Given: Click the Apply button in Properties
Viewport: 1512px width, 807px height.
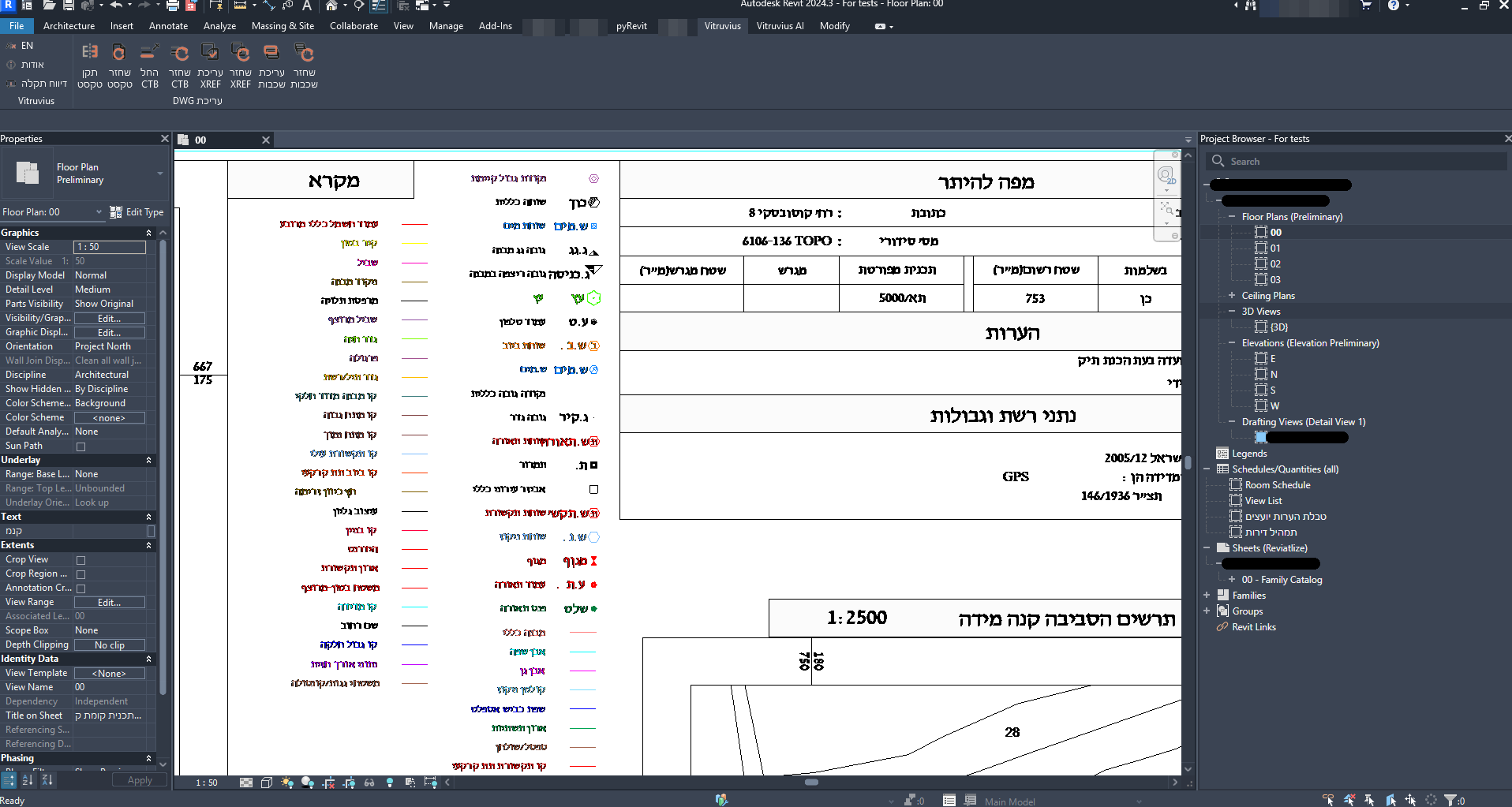Looking at the screenshot, I should (140, 780).
